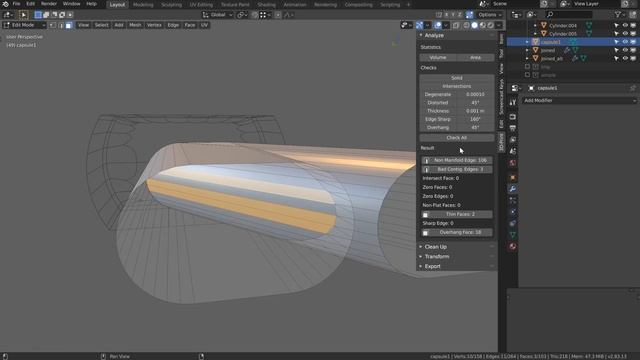Screen dimensions: 640x360
Task: Click the Intersections check button
Action: pos(457,86)
